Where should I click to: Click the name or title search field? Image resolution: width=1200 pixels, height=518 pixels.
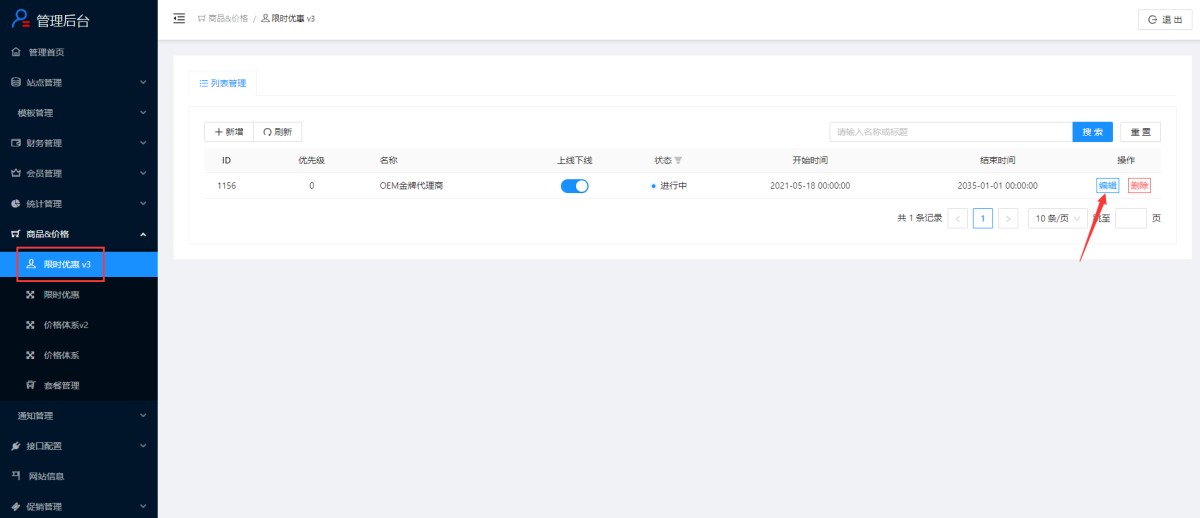click(x=950, y=132)
